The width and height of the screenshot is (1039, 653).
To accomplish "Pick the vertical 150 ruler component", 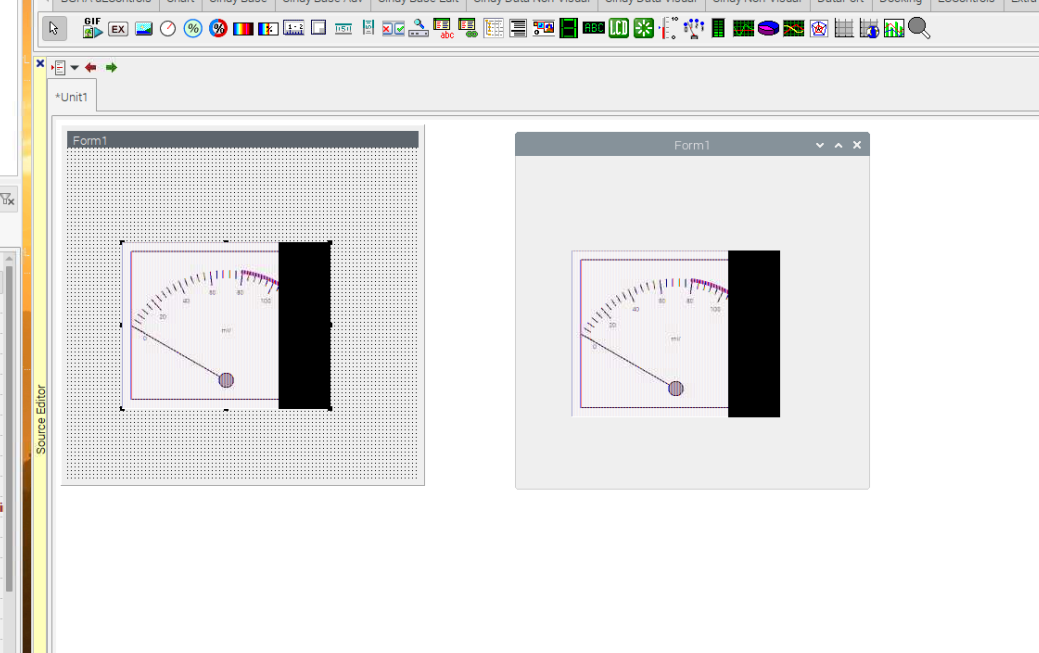I will click(x=368, y=28).
